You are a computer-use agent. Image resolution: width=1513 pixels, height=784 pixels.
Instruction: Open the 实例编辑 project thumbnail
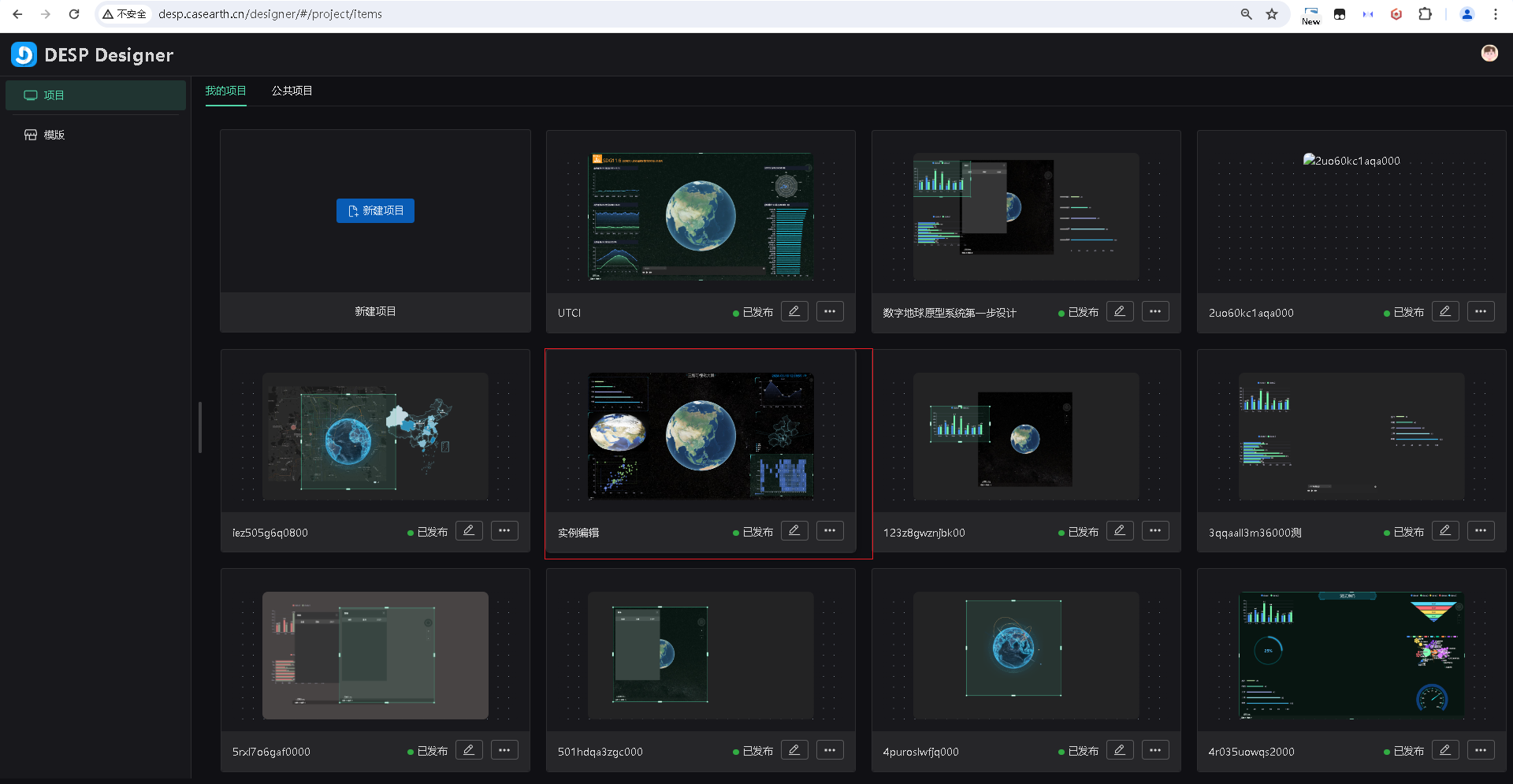pos(701,436)
